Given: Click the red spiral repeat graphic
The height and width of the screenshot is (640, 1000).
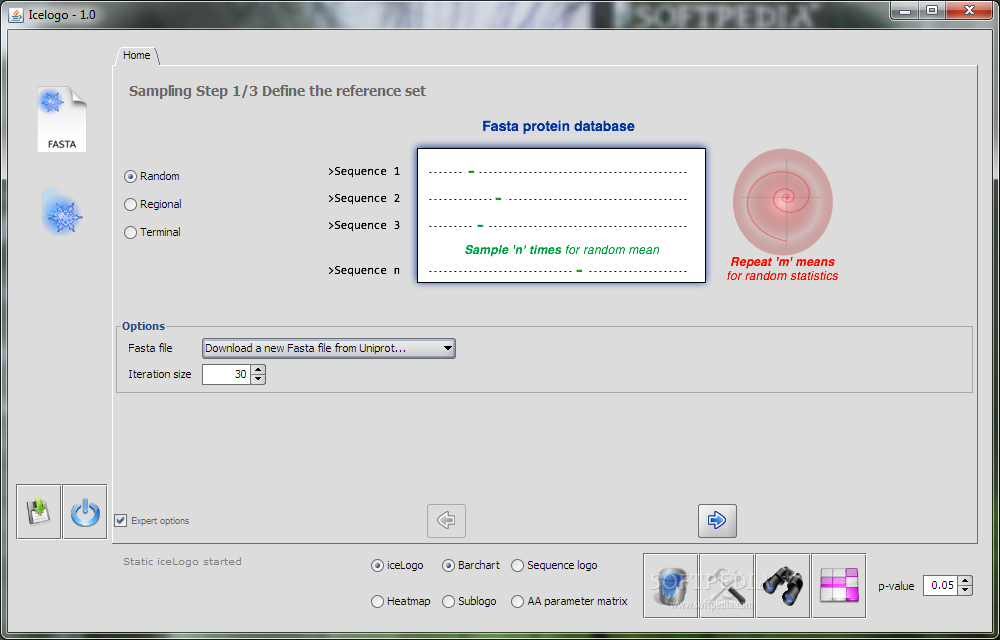Looking at the screenshot, I should point(783,201).
